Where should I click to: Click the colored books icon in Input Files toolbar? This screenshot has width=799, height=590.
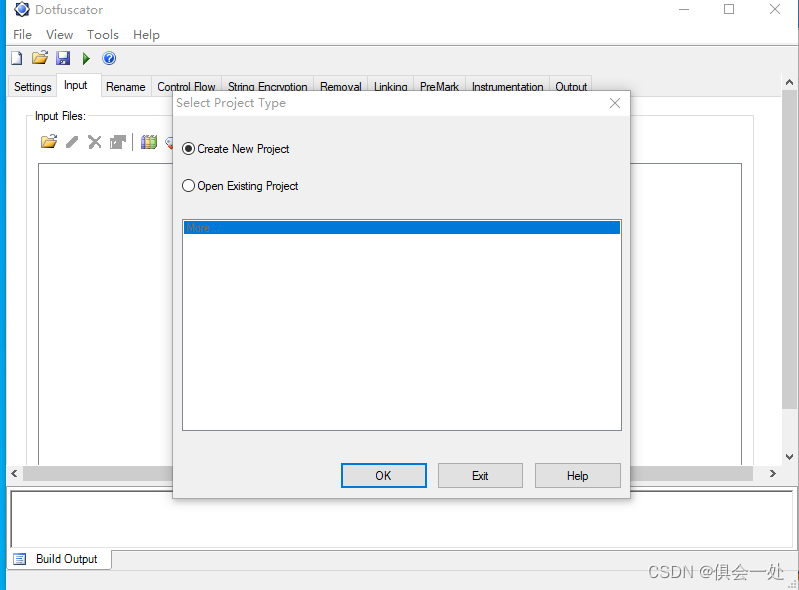tap(149, 142)
